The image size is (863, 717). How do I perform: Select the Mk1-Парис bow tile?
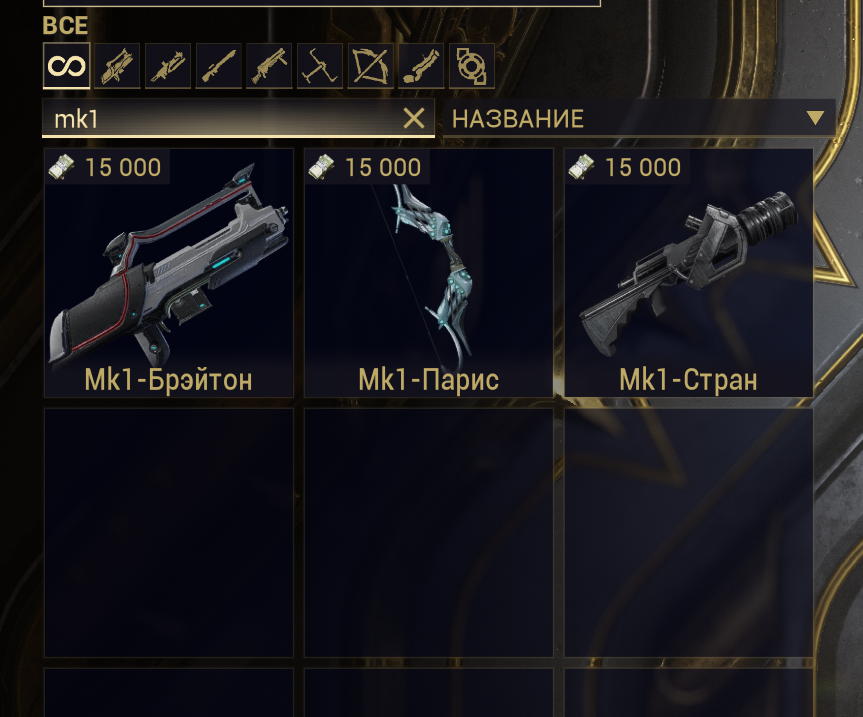pyautogui.click(x=429, y=273)
